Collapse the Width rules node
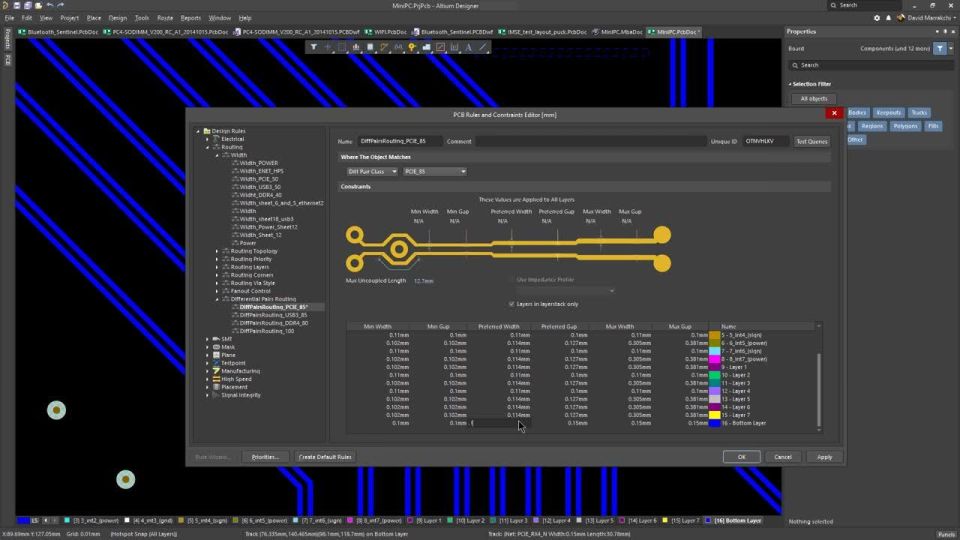960x540 pixels. (217, 155)
